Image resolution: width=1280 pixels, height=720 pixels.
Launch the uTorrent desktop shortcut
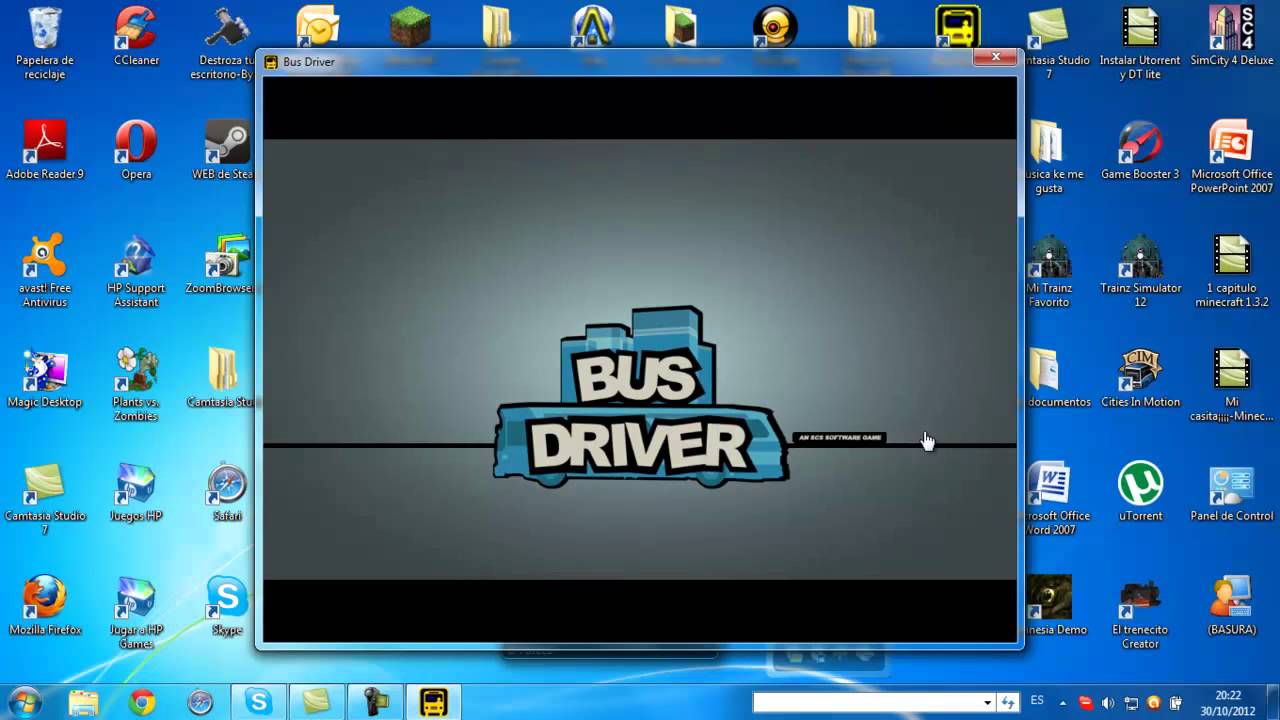(x=1140, y=492)
